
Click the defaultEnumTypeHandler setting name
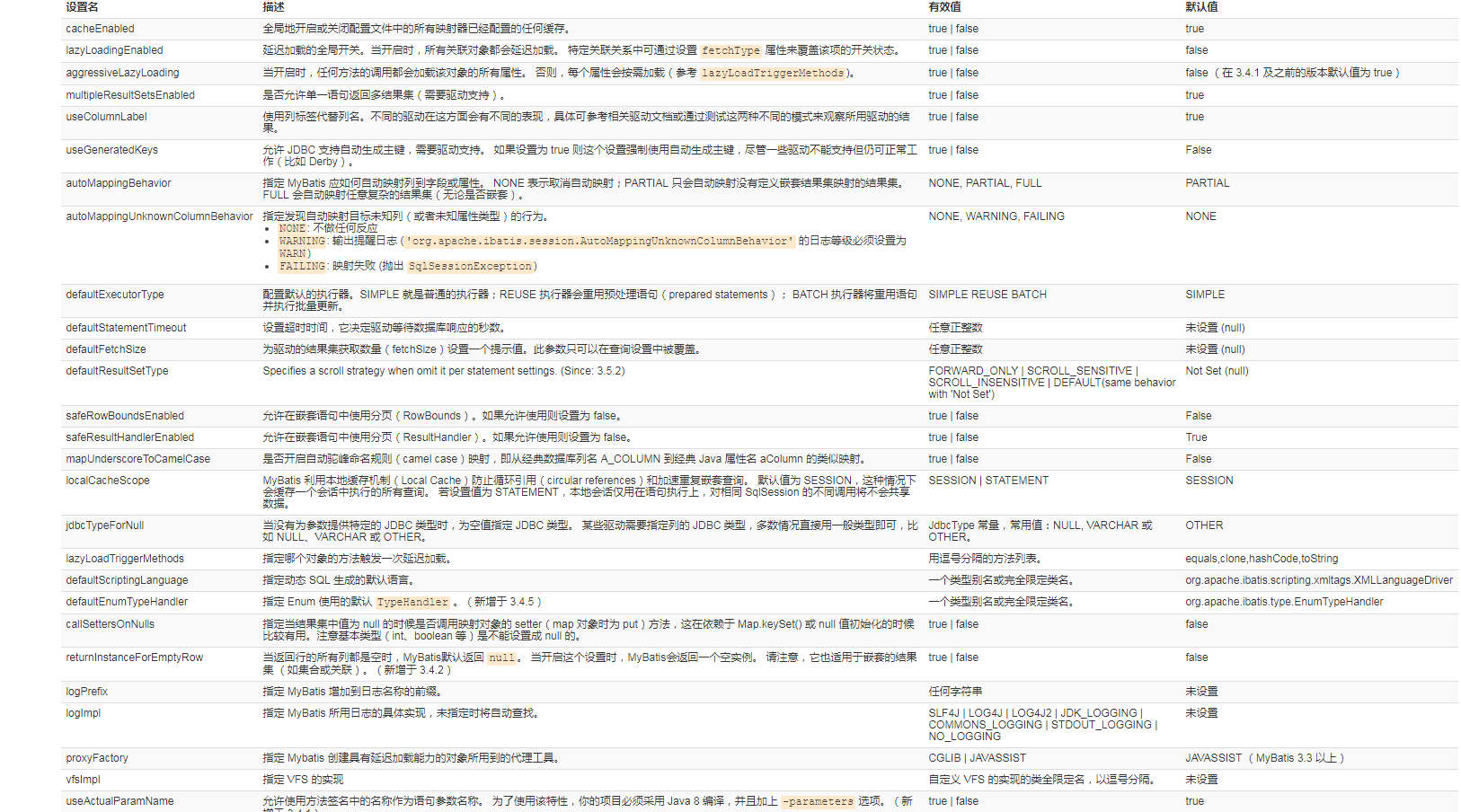tap(127, 602)
